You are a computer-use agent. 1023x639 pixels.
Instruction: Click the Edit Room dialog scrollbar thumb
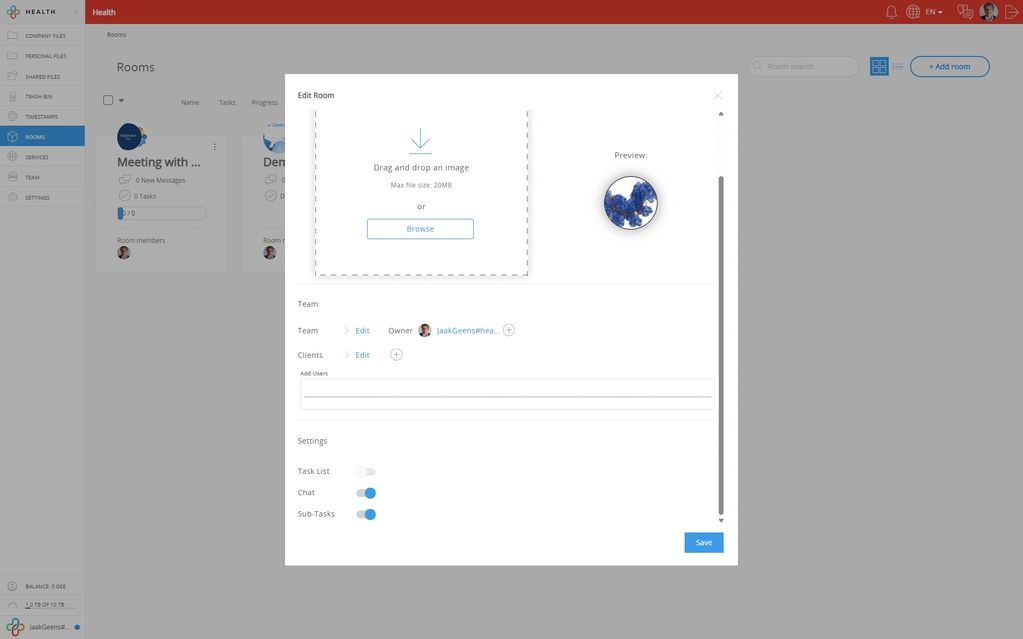pyautogui.click(x=721, y=345)
